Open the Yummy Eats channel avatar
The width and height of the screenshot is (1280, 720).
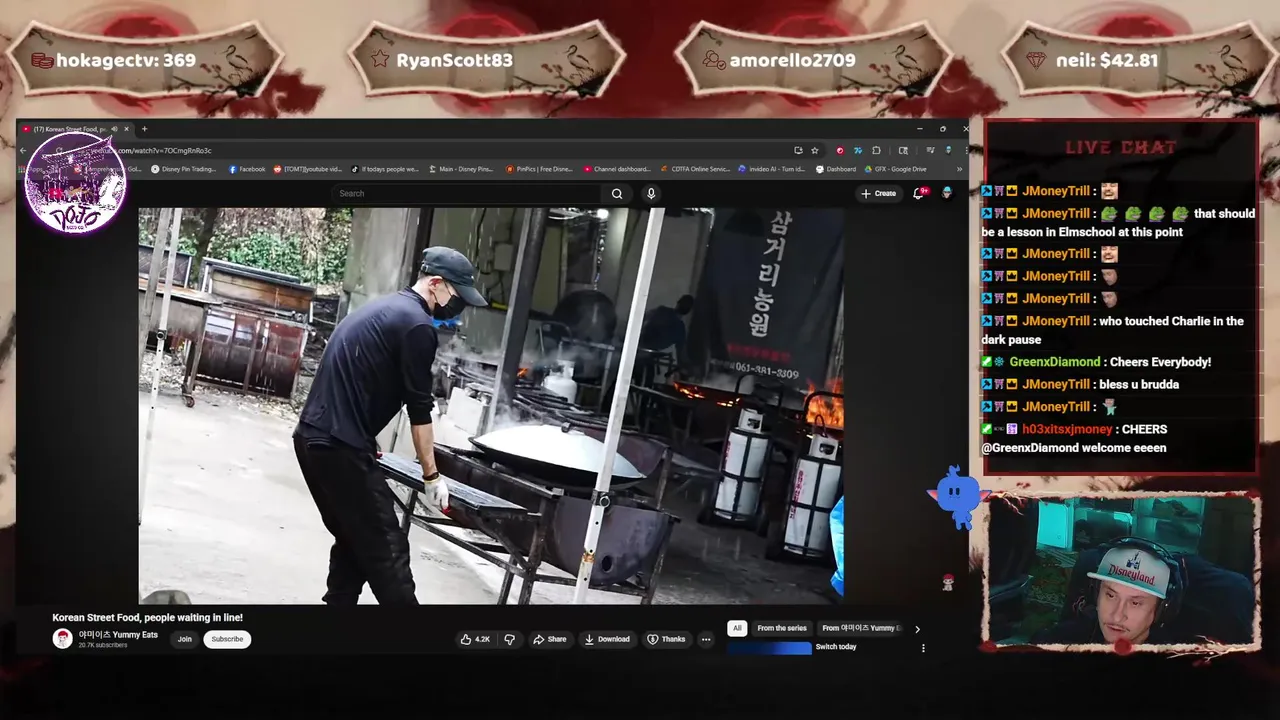pos(63,639)
